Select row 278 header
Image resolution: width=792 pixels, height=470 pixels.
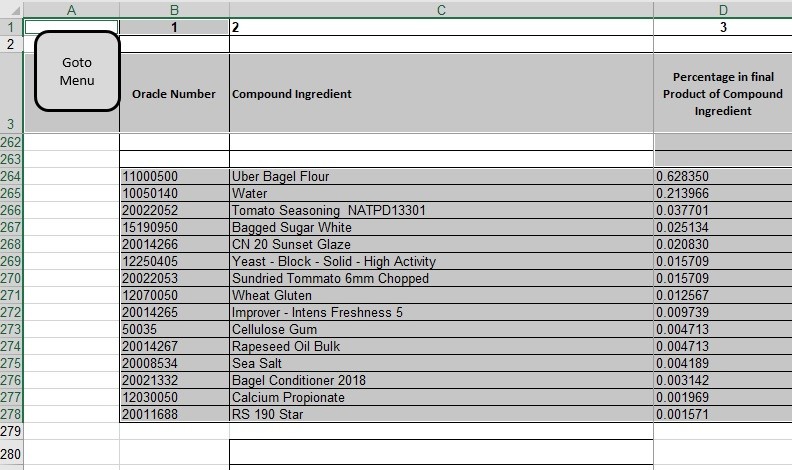[11, 414]
